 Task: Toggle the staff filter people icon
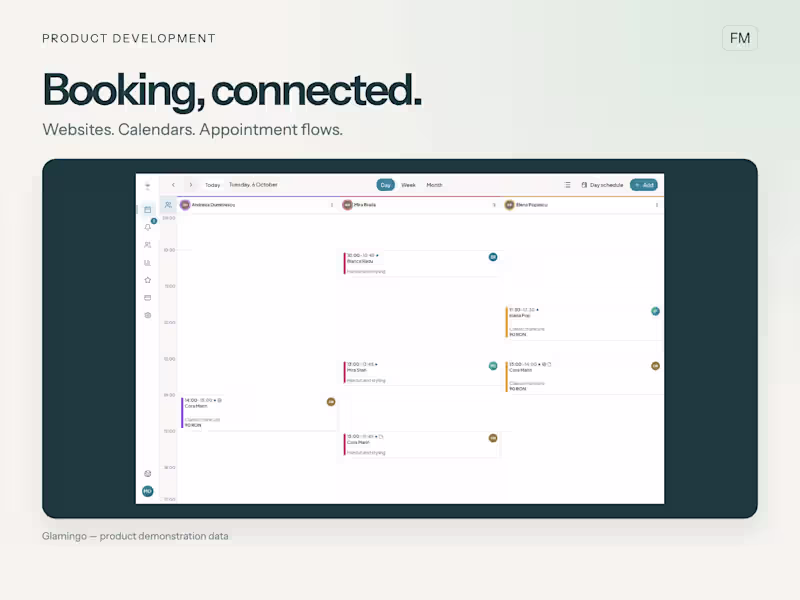tap(168, 205)
